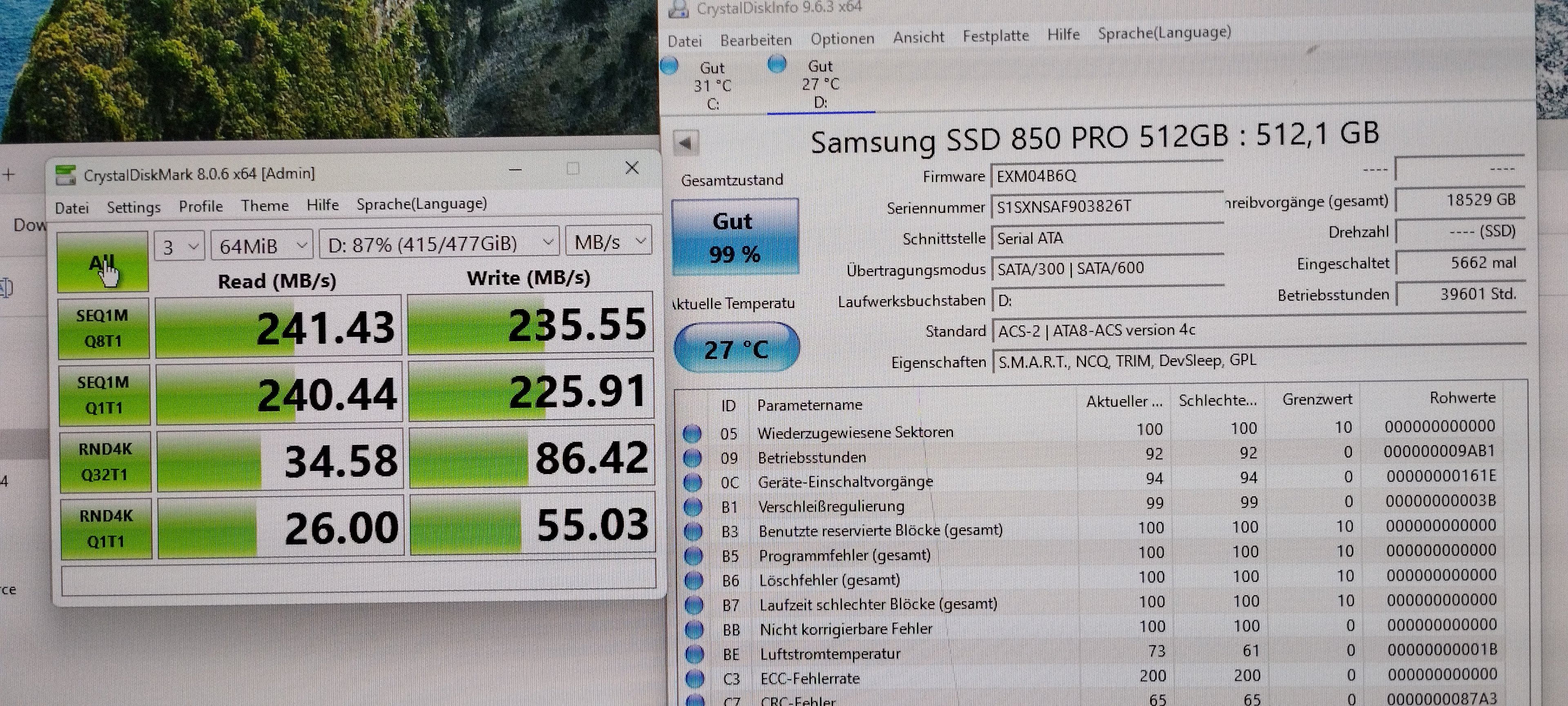Open the MB/s unit dropdown
This screenshot has width=1568, height=706.
[609, 242]
